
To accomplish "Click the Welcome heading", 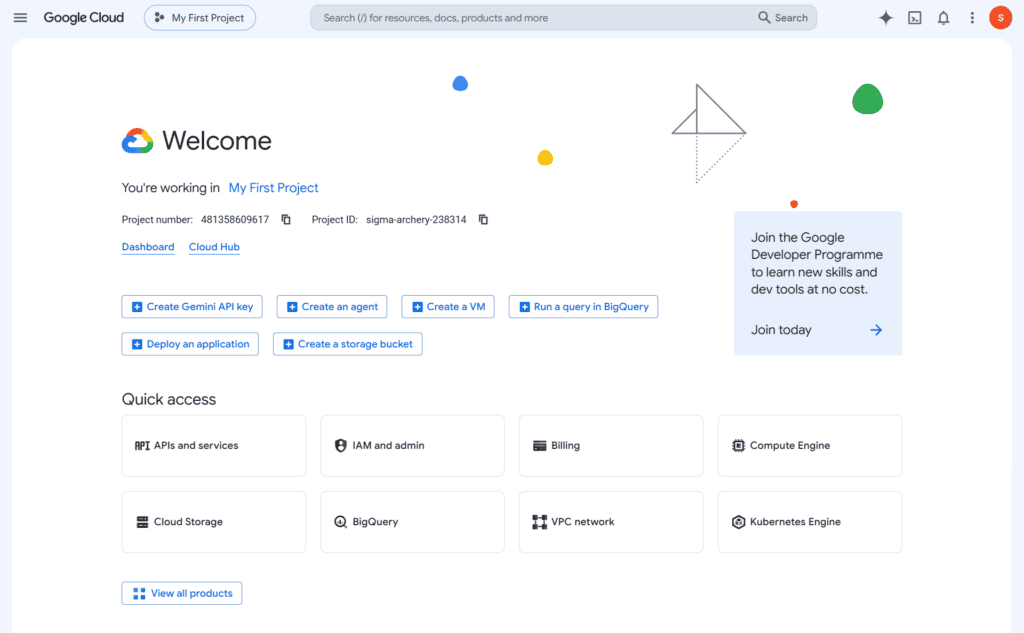I will [217, 140].
